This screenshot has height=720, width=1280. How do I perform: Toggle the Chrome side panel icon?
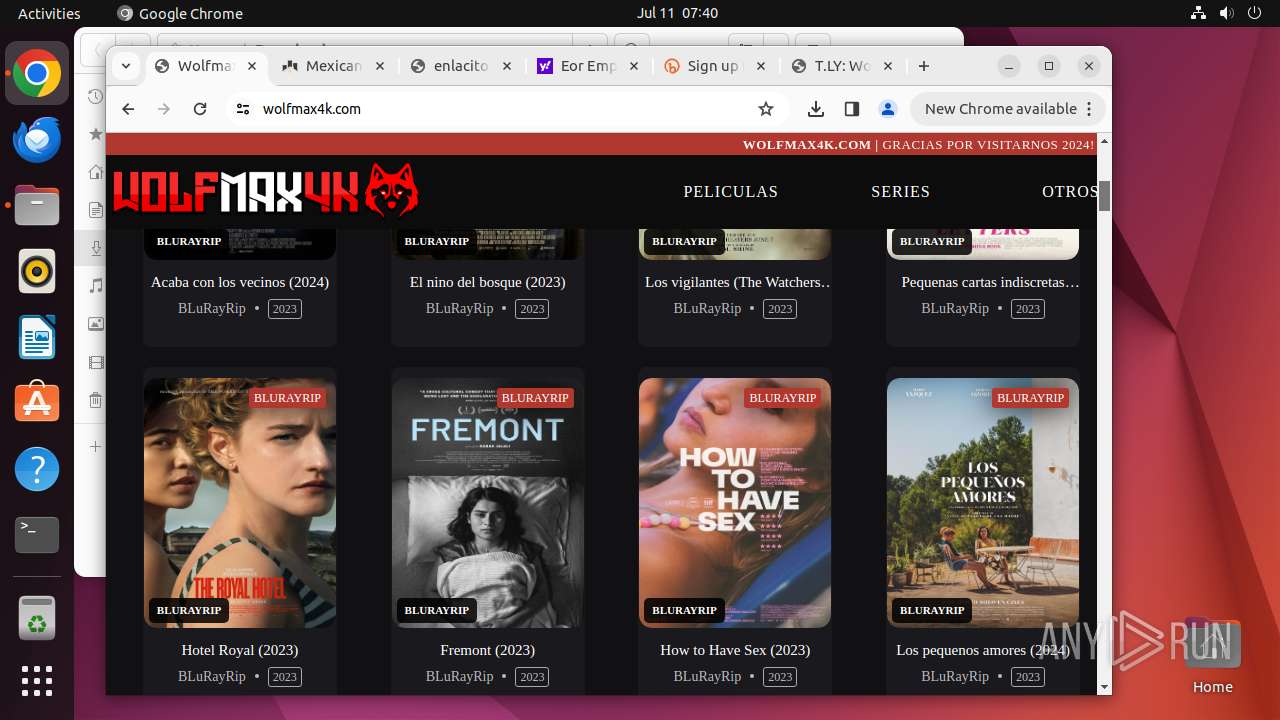click(852, 109)
